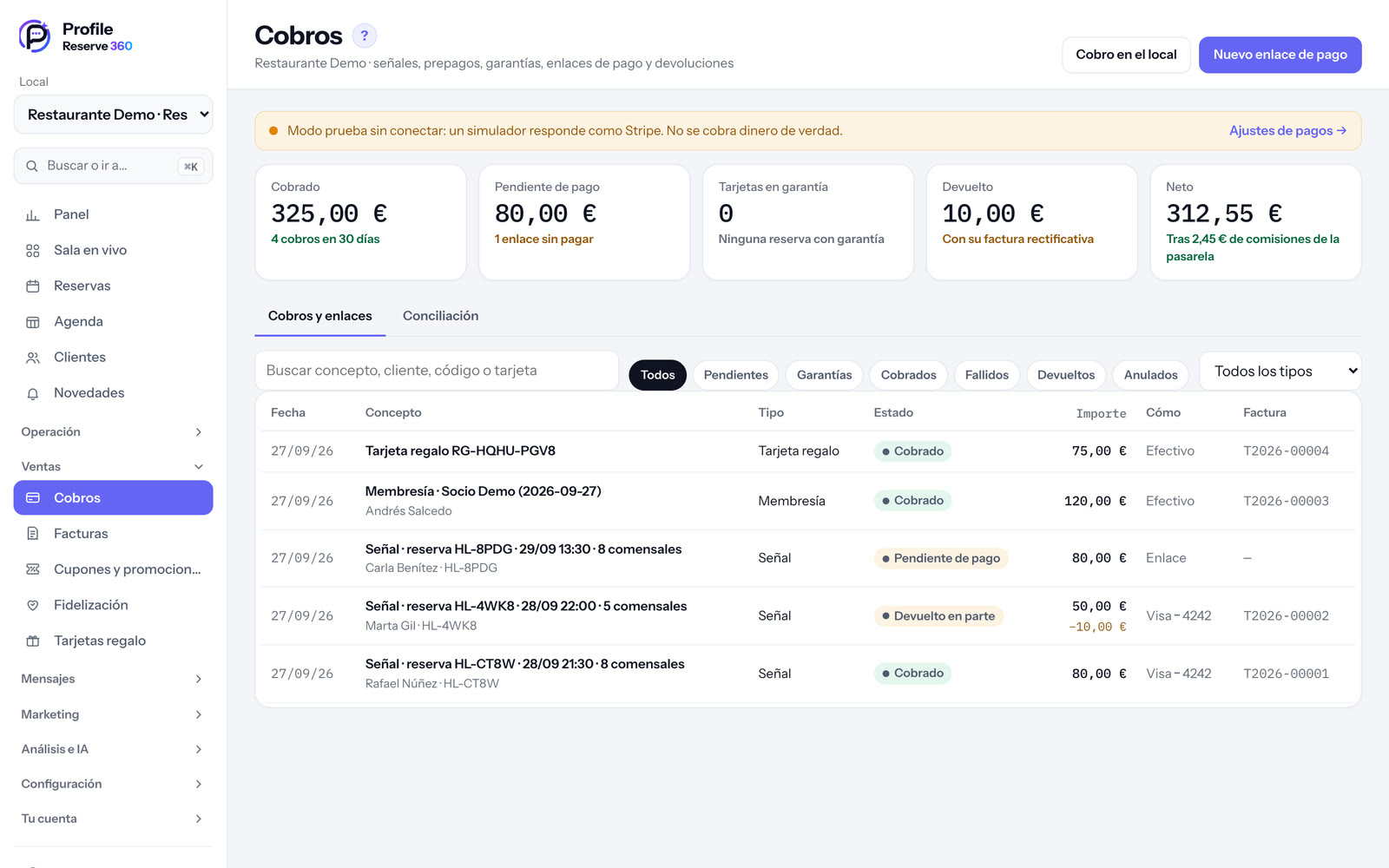Click invoice T2026-00004
Image resolution: width=1389 pixels, height=868 pixels.
1286,451
